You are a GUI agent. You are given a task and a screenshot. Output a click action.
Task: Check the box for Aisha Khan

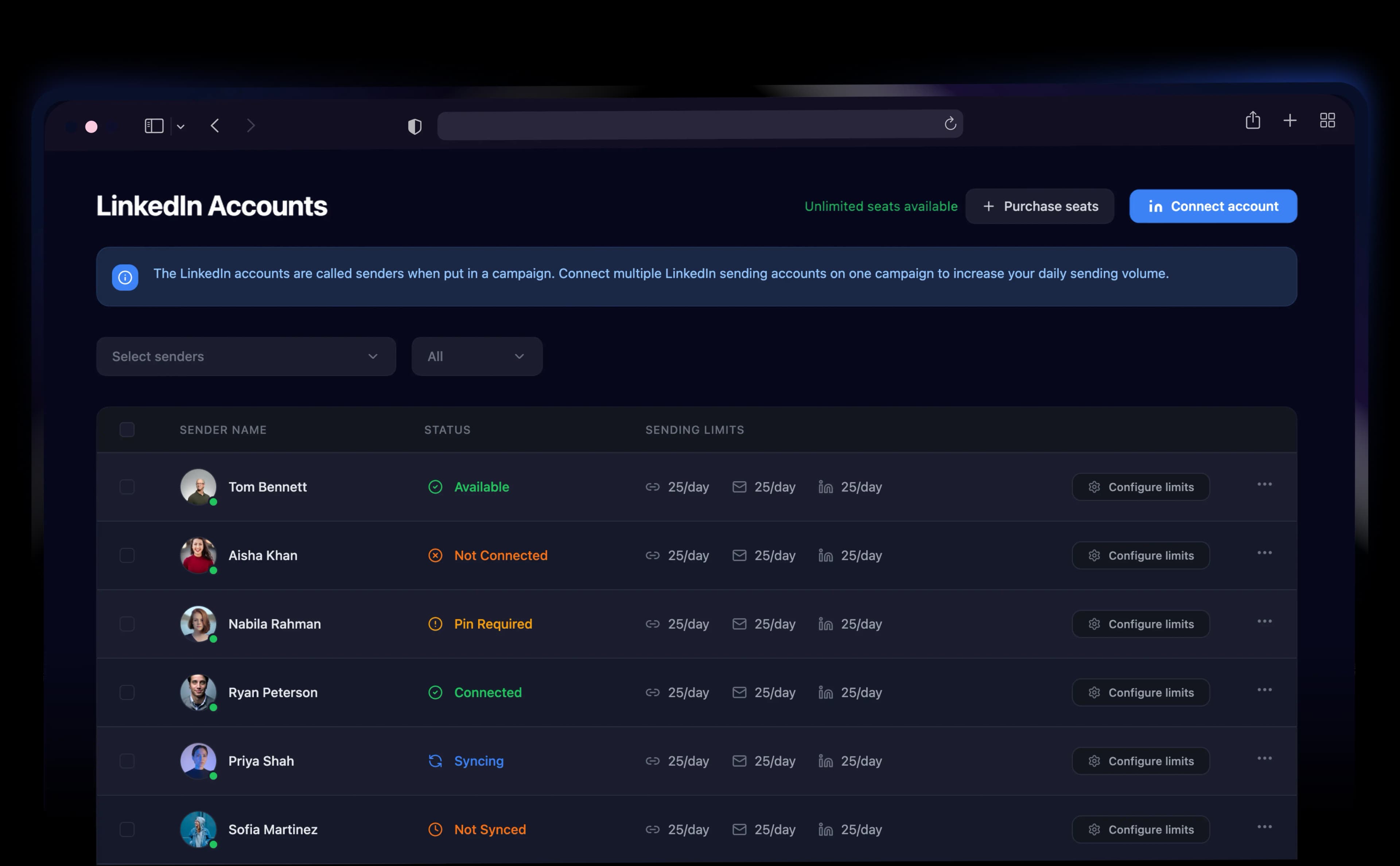[127, 556]
